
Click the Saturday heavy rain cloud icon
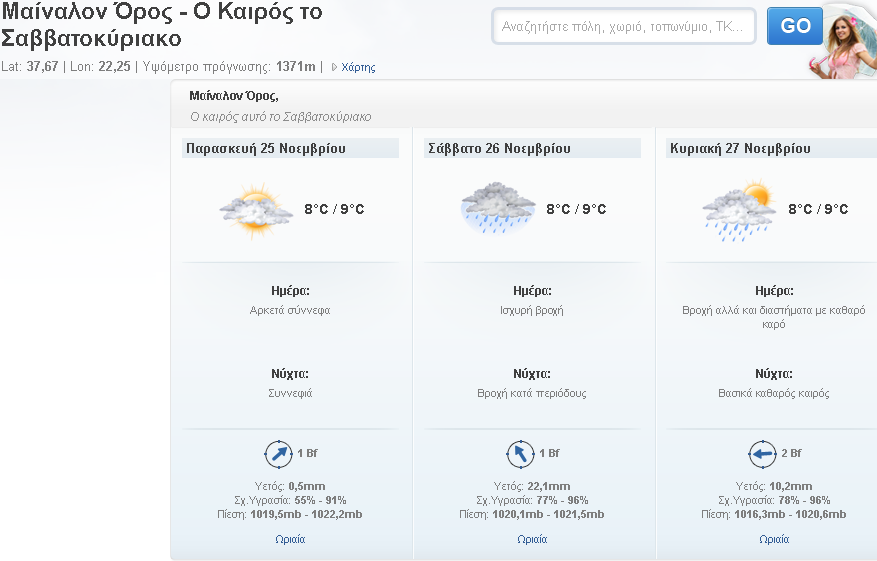coord(498,208)
